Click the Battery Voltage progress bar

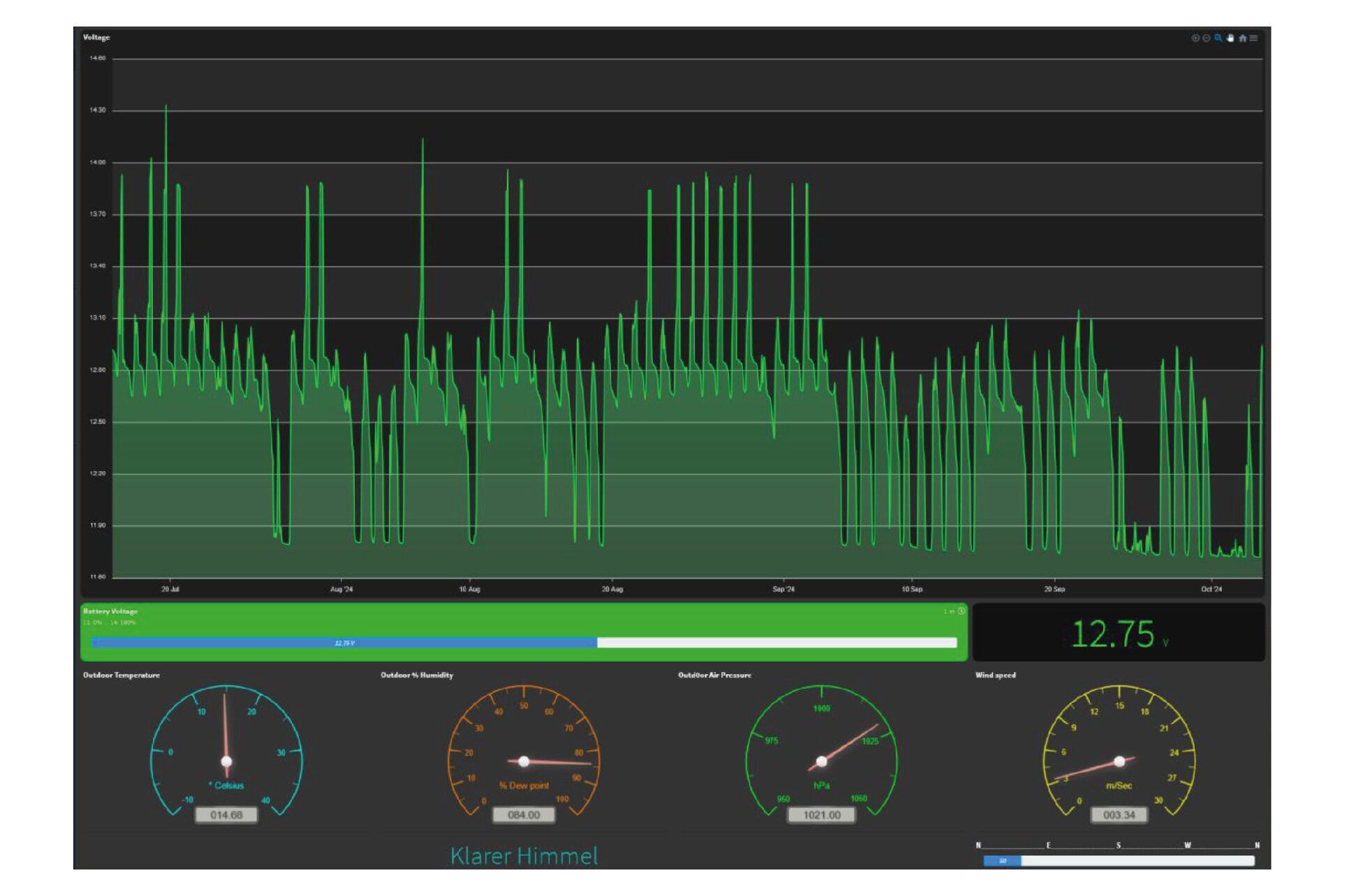click(524, 643)
